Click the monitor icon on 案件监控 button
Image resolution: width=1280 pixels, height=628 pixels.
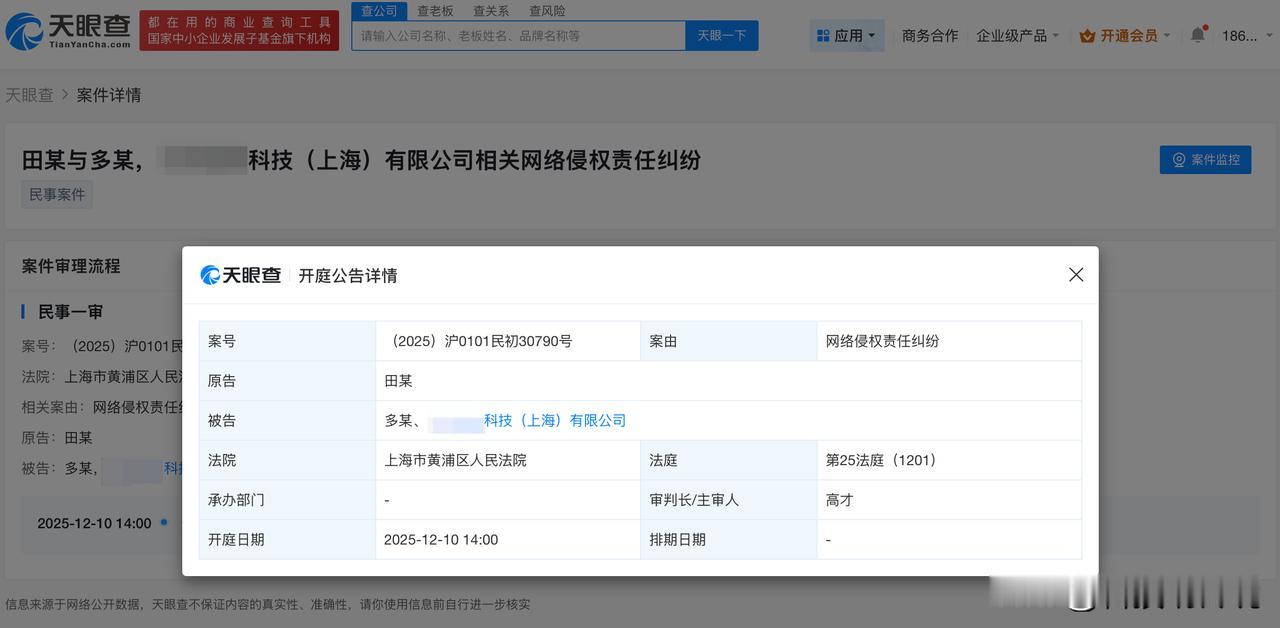coord(1176,160)
